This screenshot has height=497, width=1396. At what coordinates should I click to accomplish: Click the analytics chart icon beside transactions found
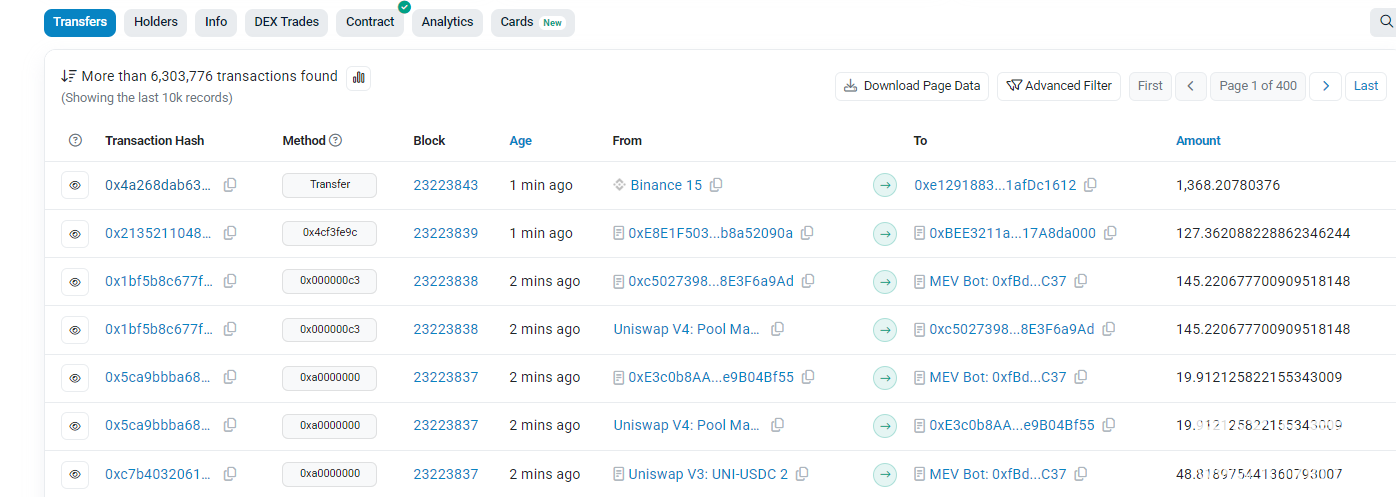358,78
